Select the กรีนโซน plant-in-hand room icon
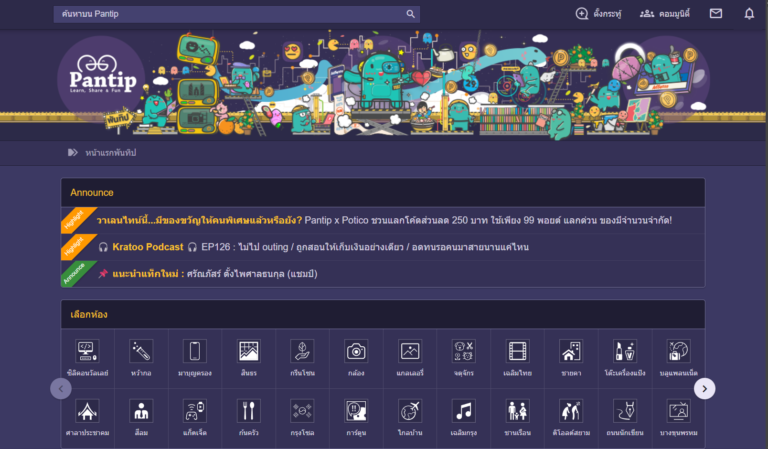768x449 pixels. (302, 352)
